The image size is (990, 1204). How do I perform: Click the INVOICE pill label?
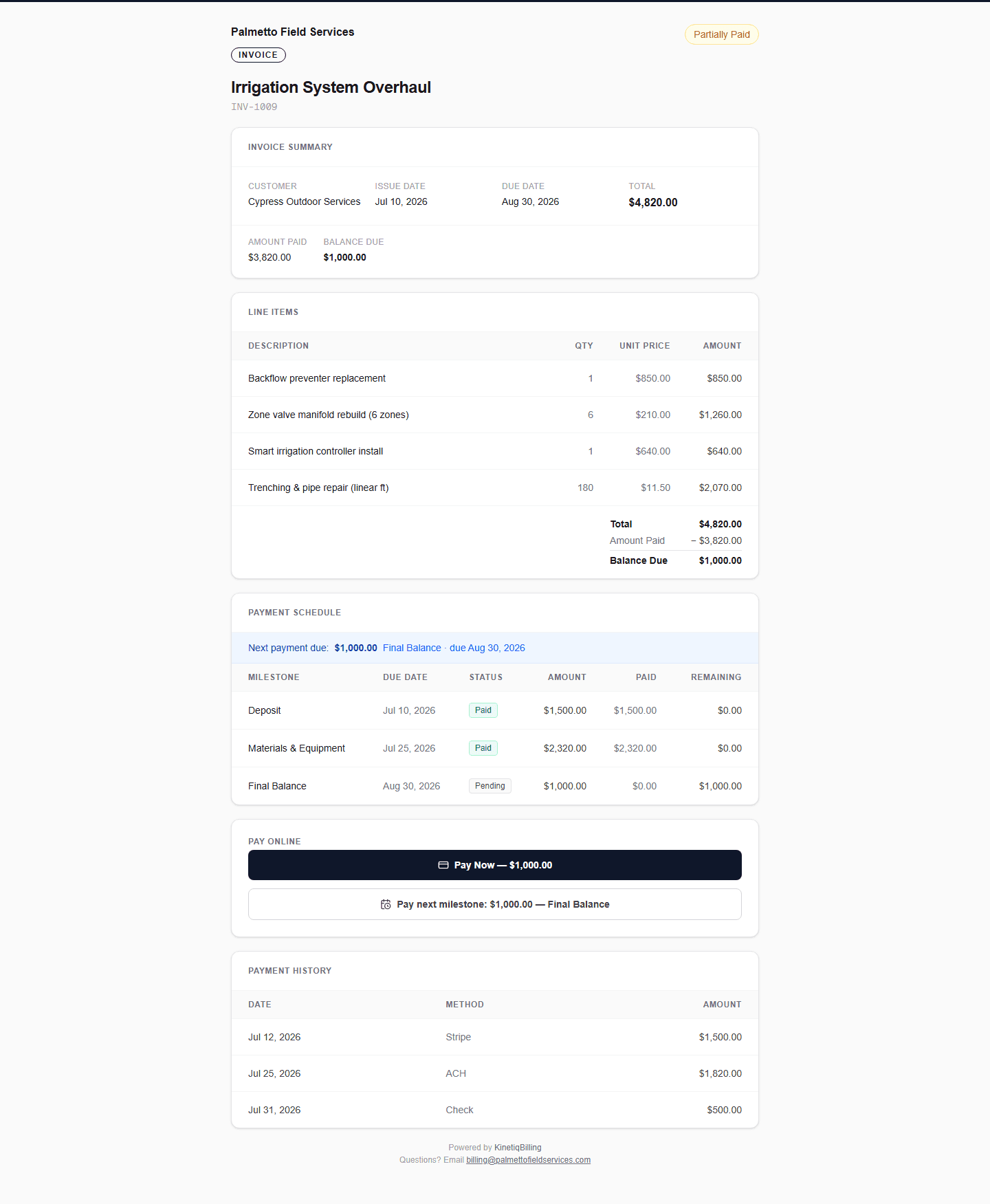point(258,55)
